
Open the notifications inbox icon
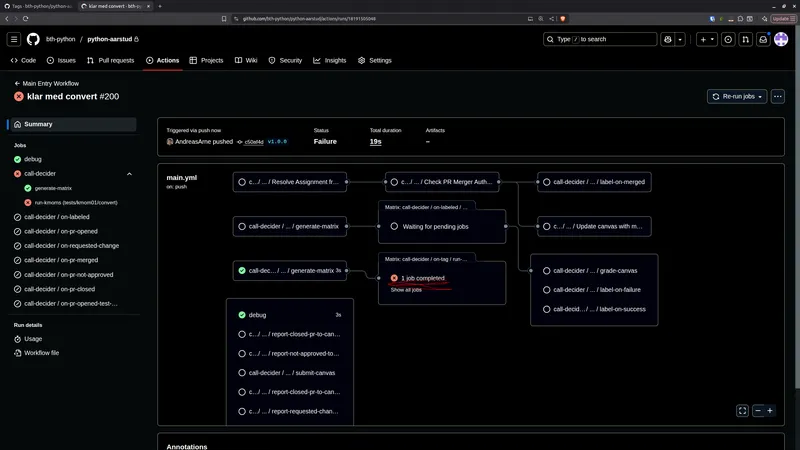point(763,39)
